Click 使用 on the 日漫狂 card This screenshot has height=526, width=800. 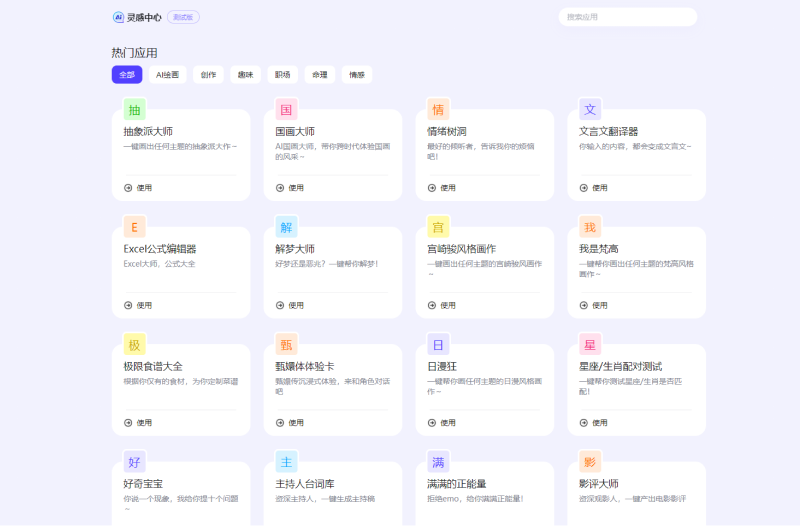(x=441, y=422)
